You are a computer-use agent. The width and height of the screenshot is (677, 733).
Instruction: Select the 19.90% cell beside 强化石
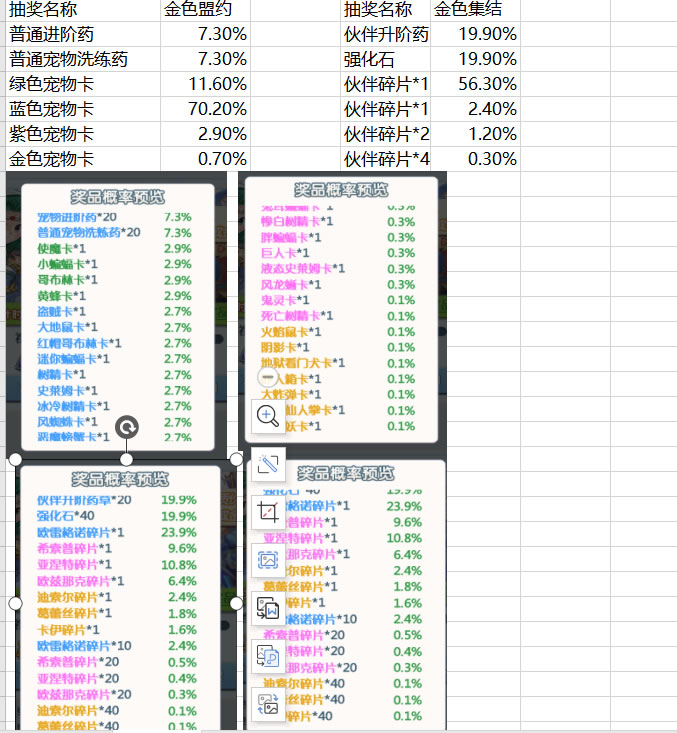475,59
